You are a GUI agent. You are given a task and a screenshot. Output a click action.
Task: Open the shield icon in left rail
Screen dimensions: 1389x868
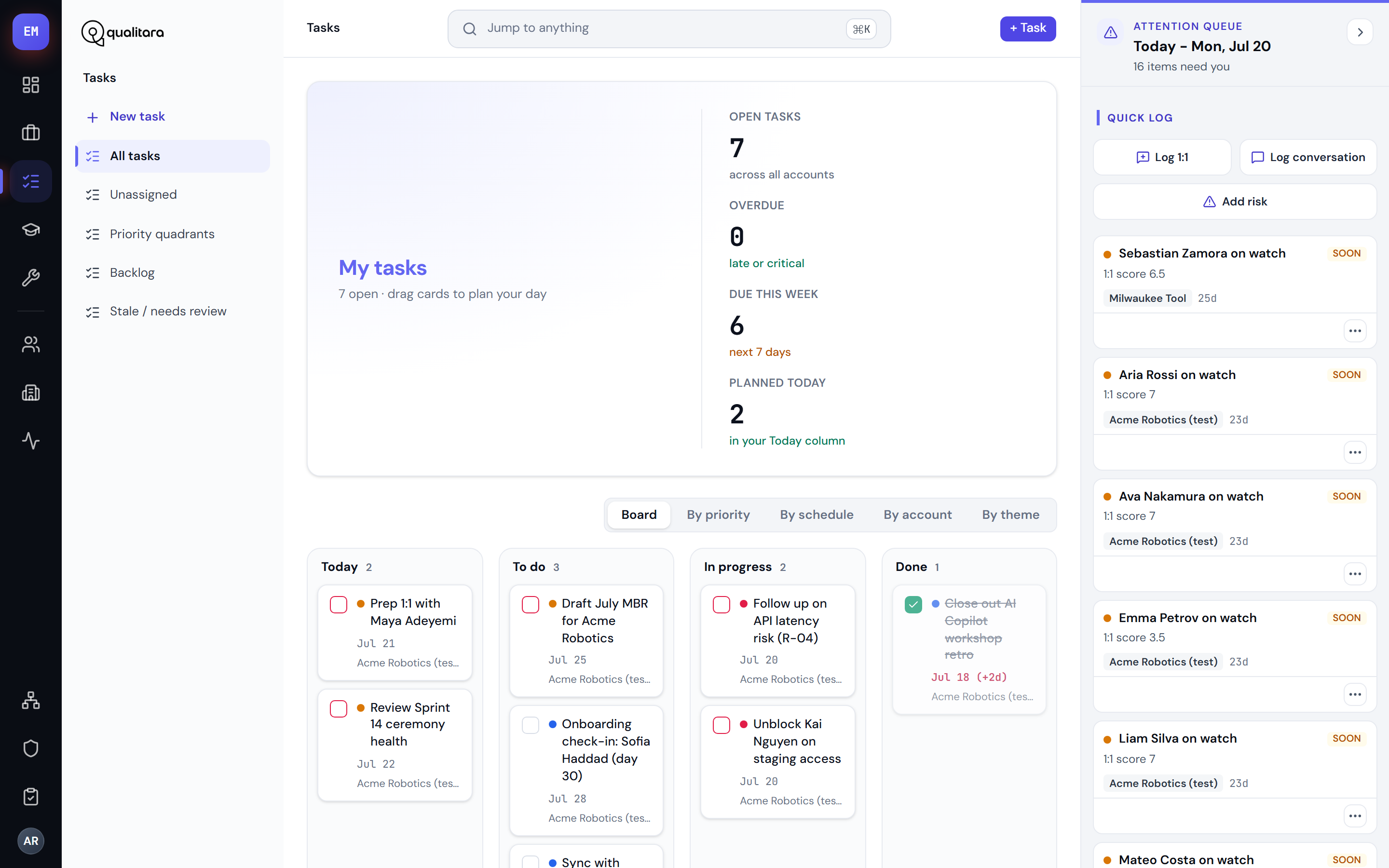(x=31, y=748)
